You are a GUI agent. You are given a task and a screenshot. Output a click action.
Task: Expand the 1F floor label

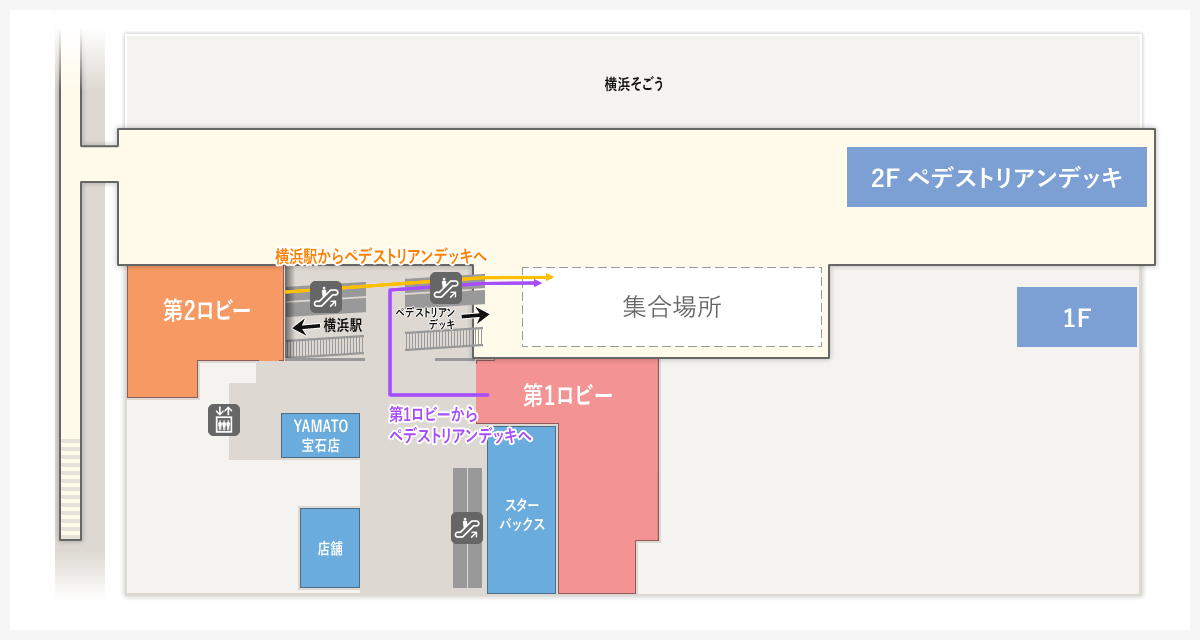pyautogui.click(x=1077, y=318)
